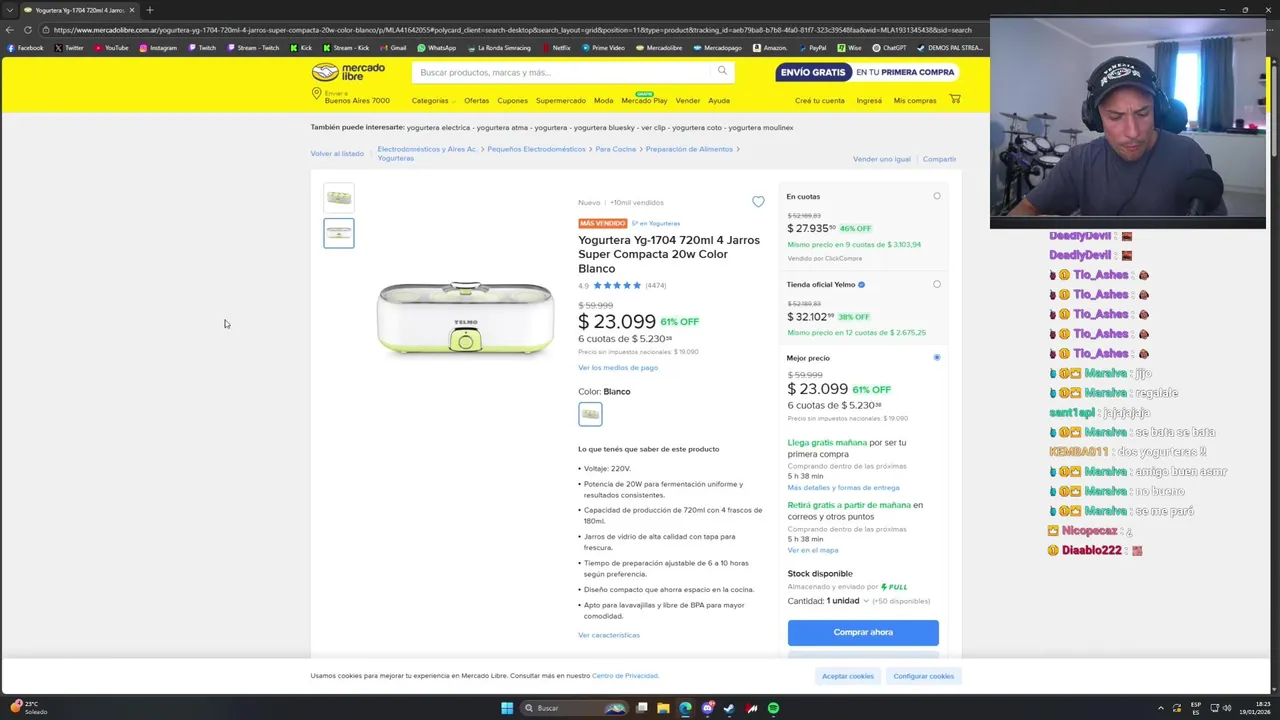Open Vender menu item
This screenshot has height=720, width=1280.
click(x=687, y=100)
